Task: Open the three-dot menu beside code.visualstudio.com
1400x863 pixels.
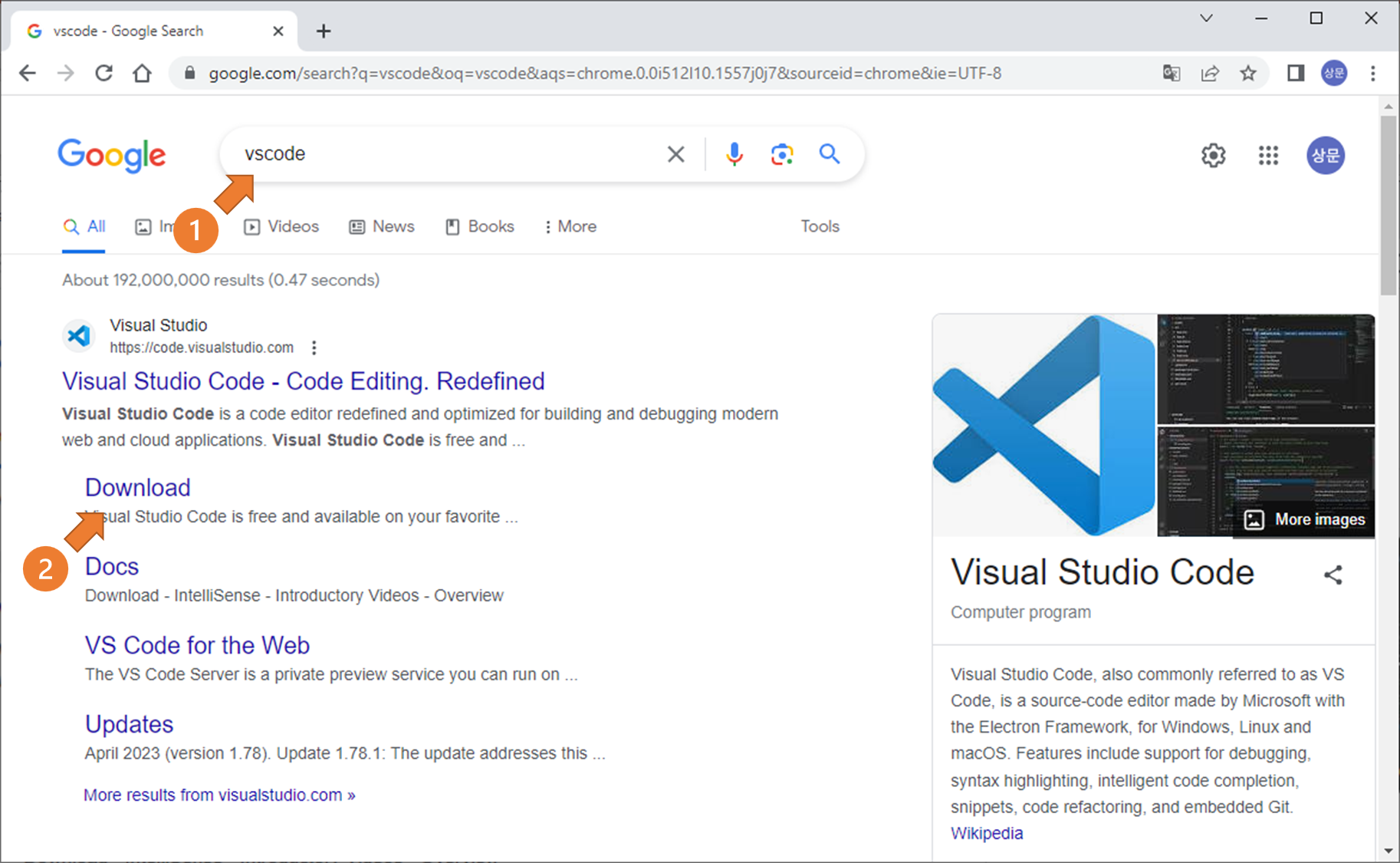Action: (314, 348)
